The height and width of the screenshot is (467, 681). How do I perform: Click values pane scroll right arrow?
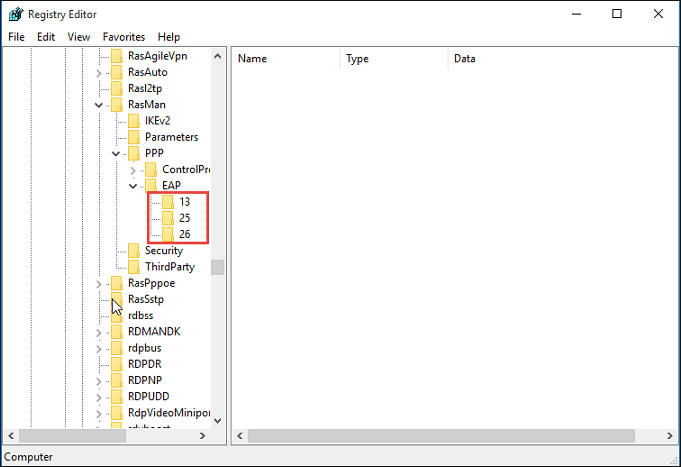(670, 436)
